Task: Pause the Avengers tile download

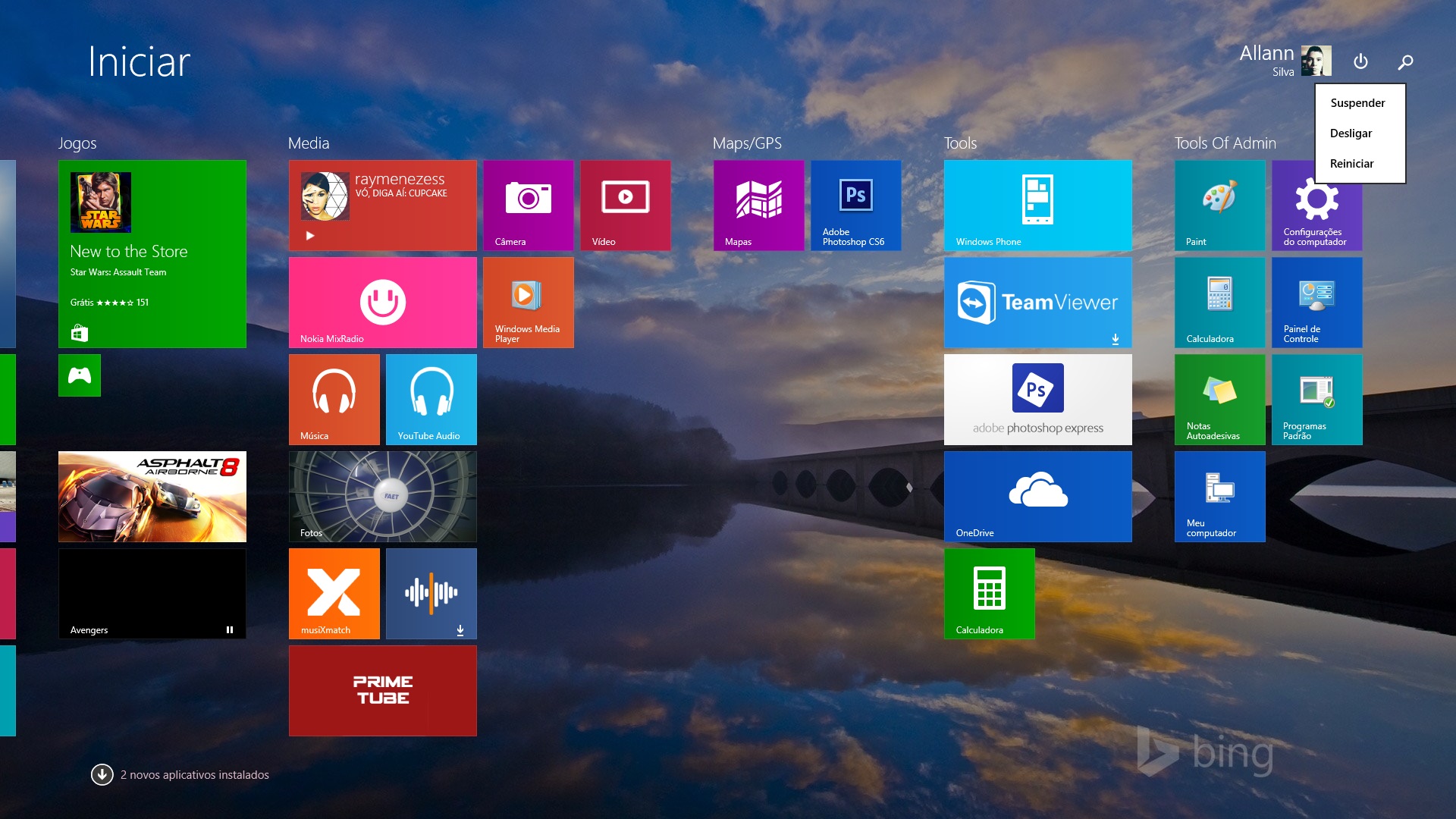Action: pos(229,629)
